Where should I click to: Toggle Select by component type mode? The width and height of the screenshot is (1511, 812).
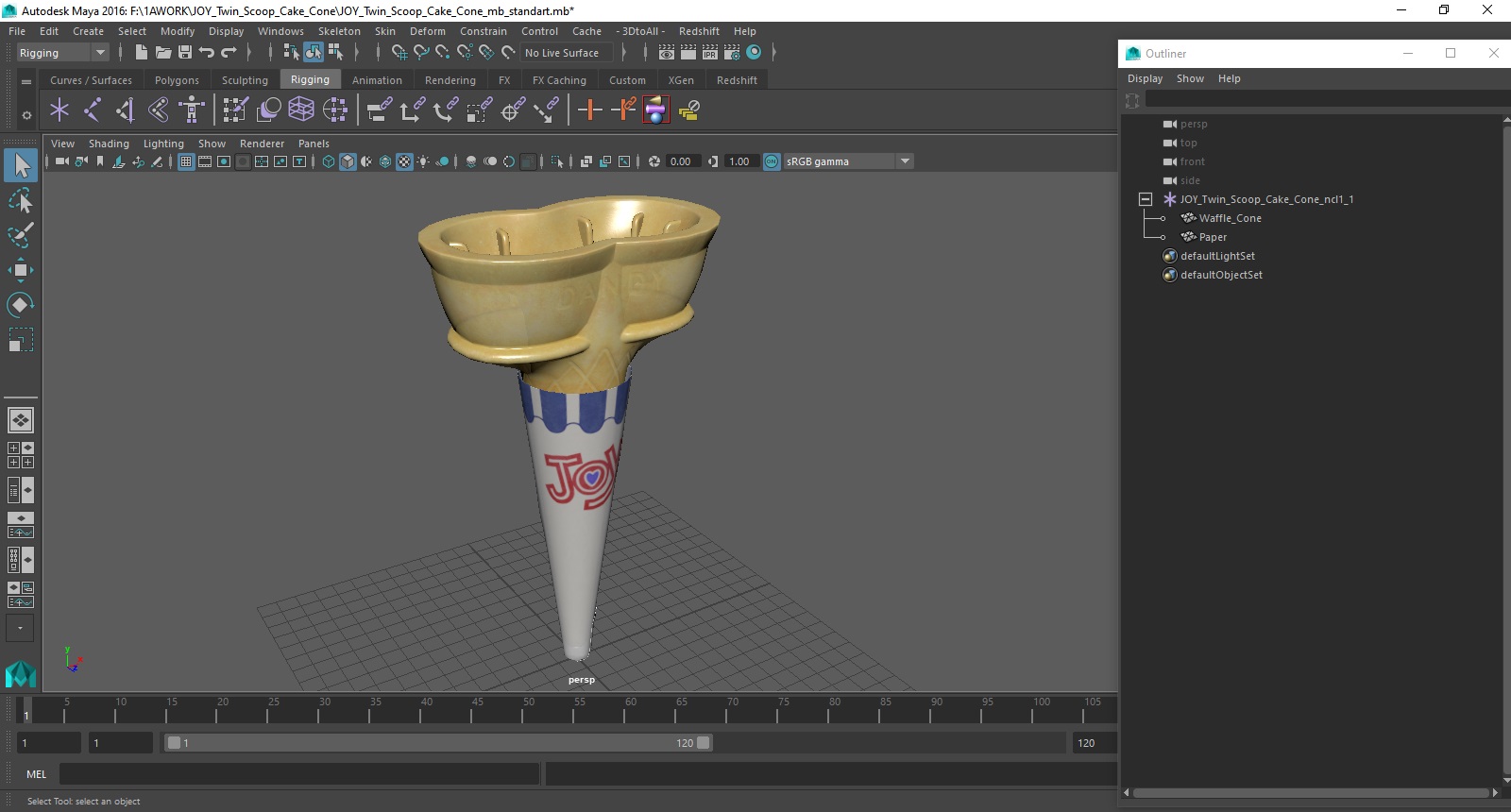[335, 53]
